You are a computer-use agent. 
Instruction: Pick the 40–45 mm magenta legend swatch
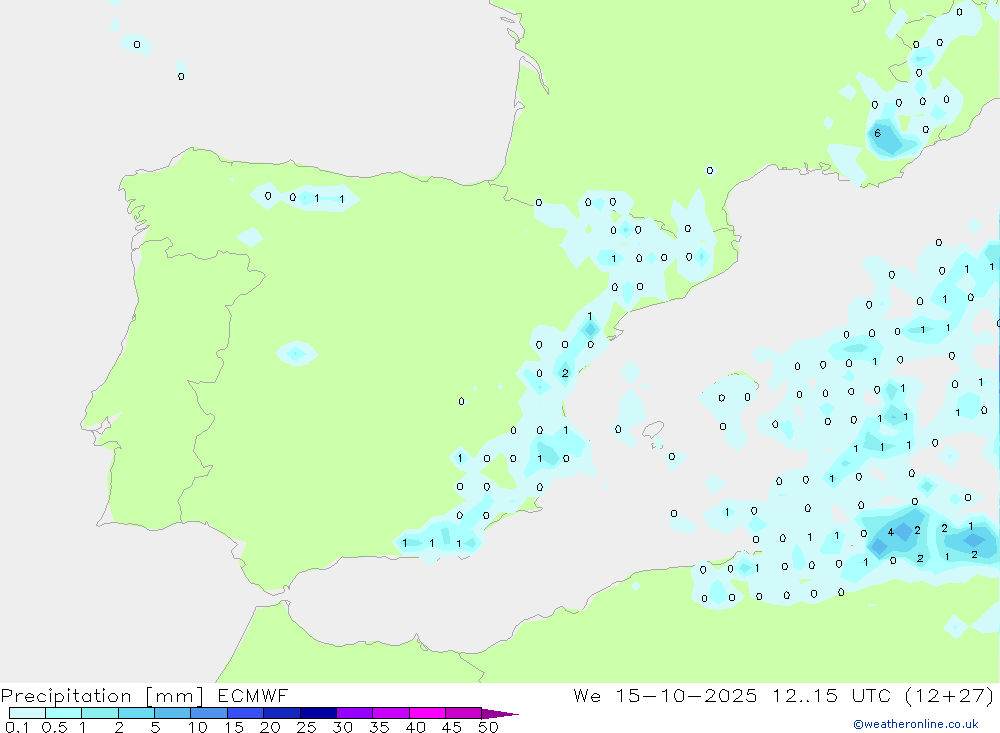coord(427,713)
